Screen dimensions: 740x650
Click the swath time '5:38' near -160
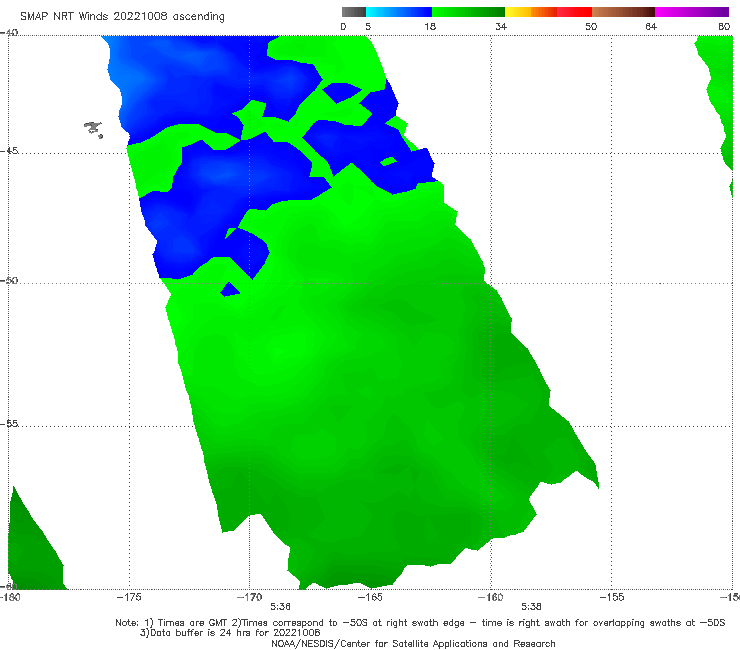click(x=531, y=607)
